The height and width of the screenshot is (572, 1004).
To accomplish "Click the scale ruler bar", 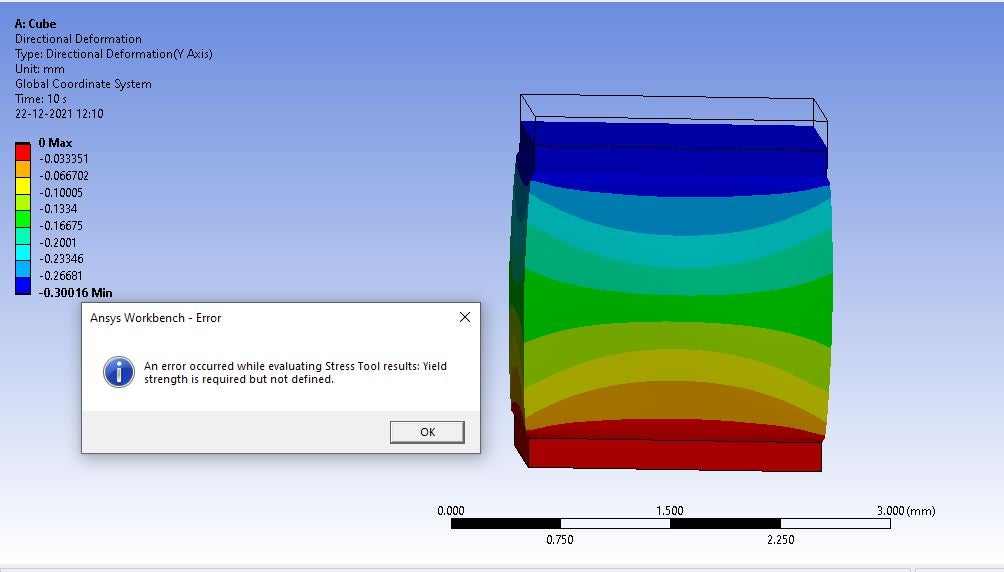I will click(670, 523).
